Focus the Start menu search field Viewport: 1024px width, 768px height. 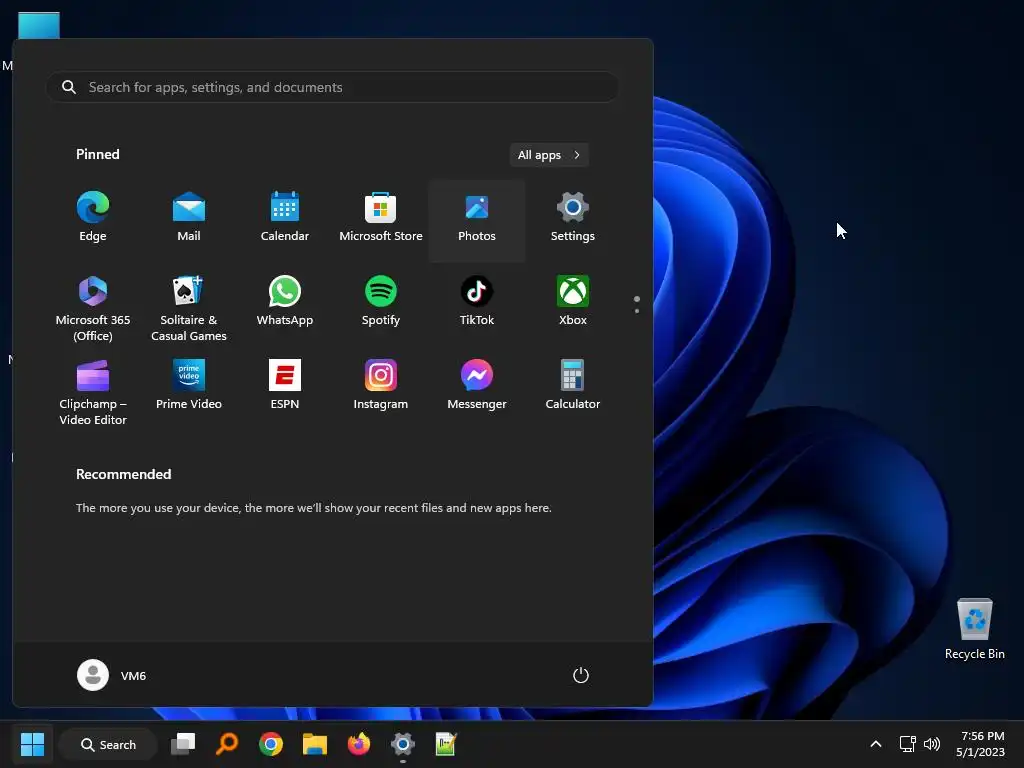[332, 87]
